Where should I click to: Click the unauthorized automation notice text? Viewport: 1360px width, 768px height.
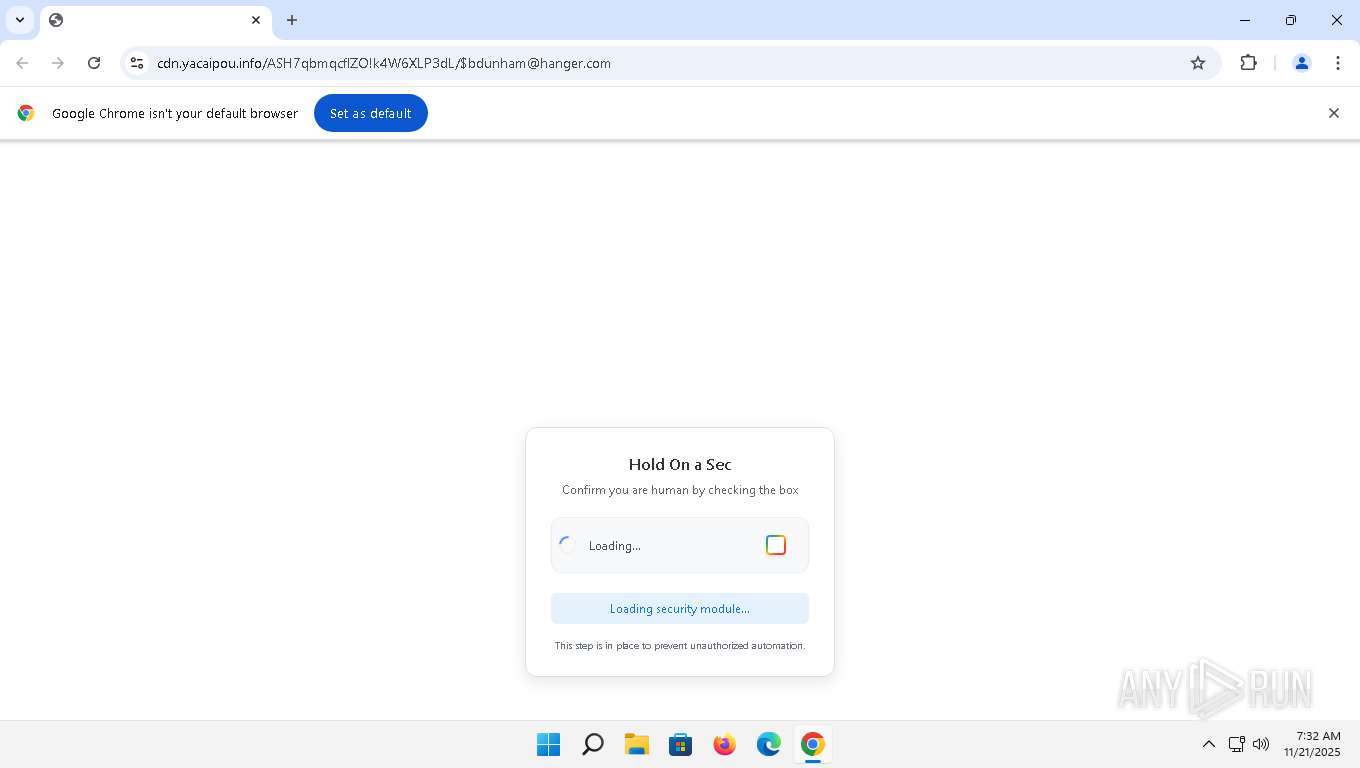pyautogui.click(x=680, y=646)
